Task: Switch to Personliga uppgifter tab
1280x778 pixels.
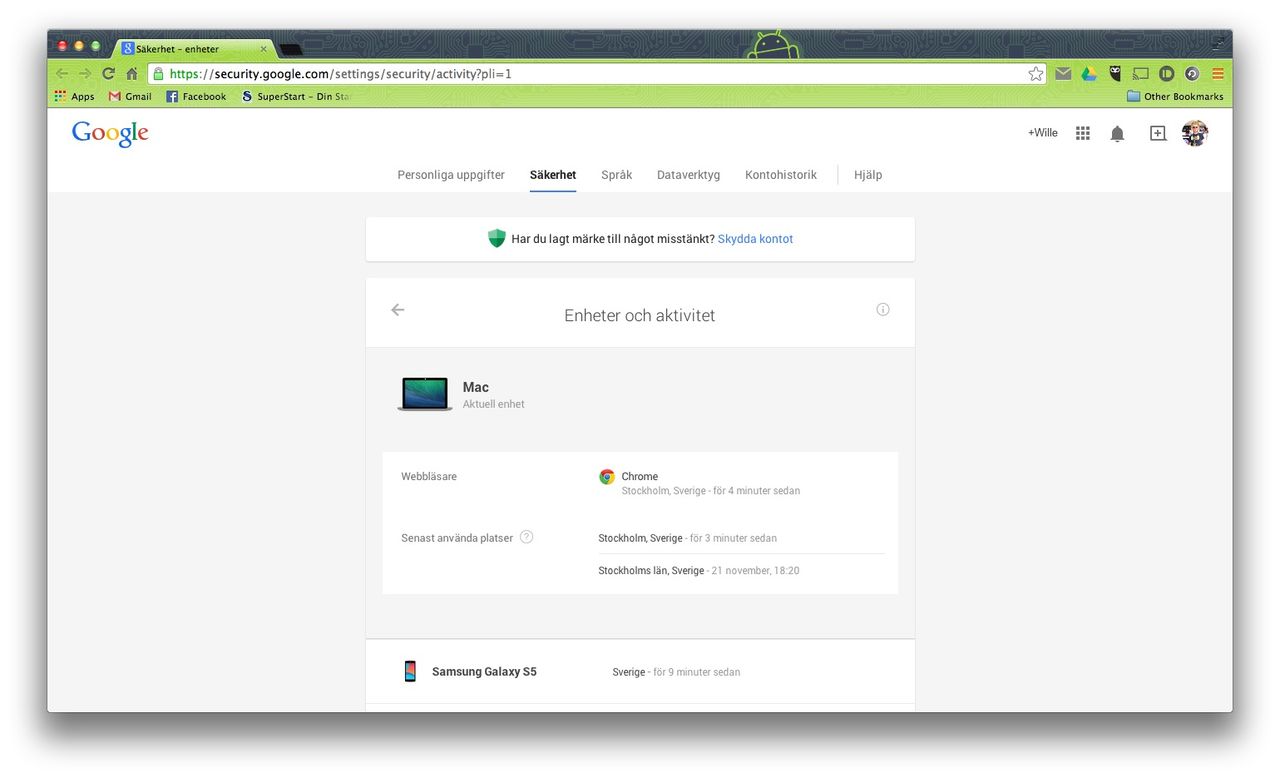Action: click(x=451, y=175)
